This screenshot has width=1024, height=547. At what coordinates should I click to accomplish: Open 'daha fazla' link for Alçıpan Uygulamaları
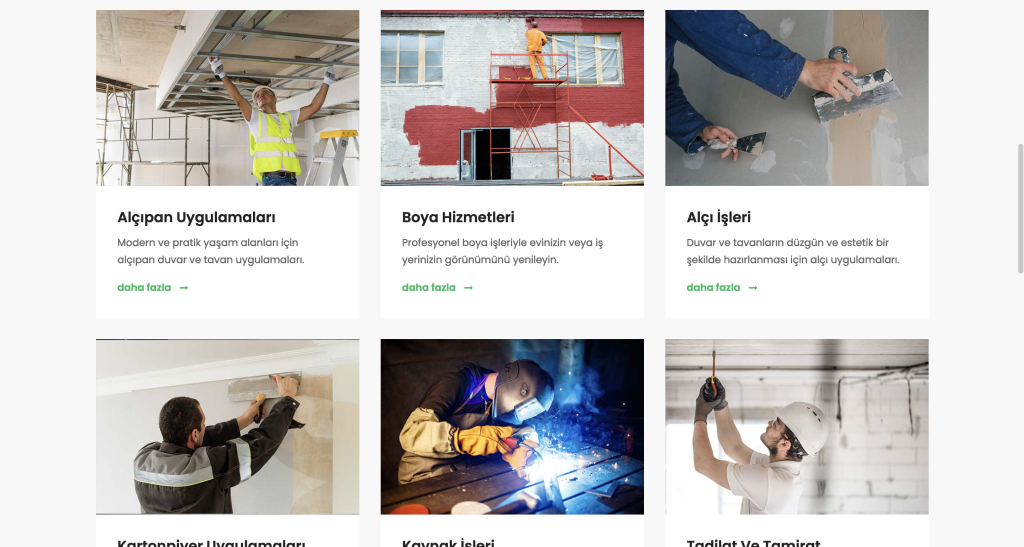[x=144, y=287]
